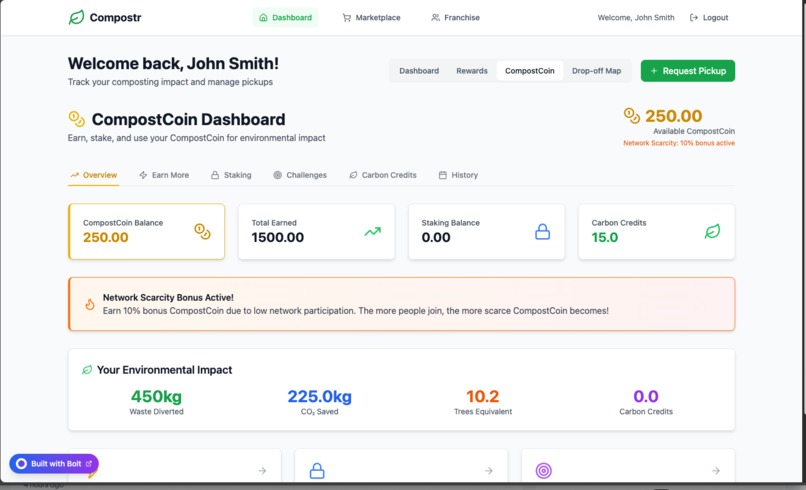Click the flame icon in scarcity banner

(89, 304)
